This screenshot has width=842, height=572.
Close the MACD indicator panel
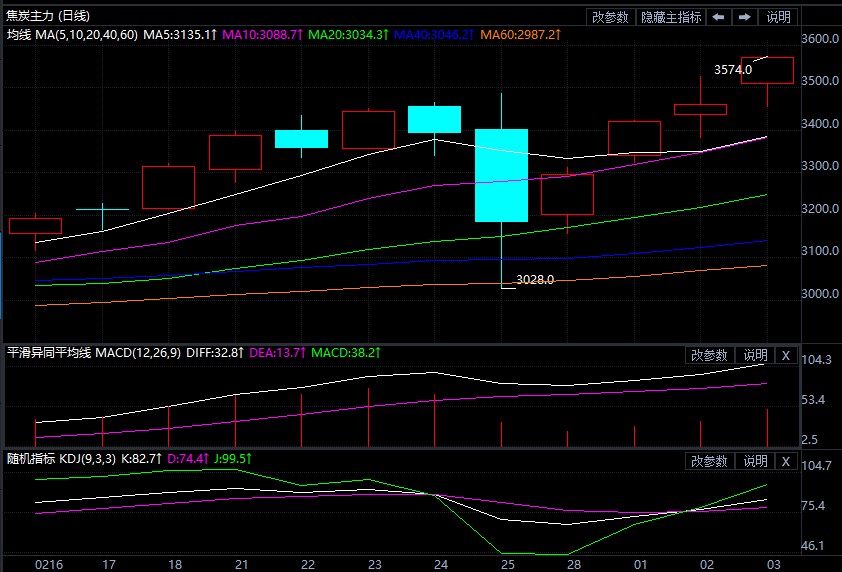pos(786,355)
